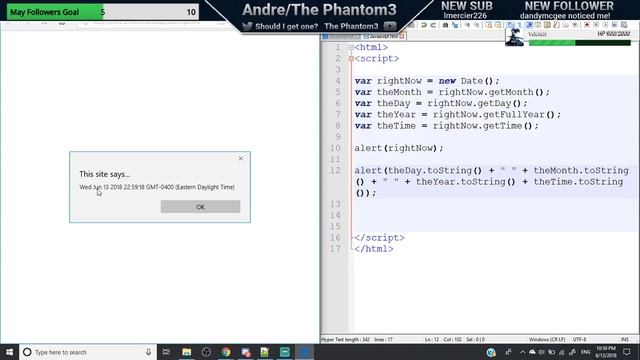Open Find with the binoculars icon
This screenshot has height=360, width=640.
click(445, 25)
